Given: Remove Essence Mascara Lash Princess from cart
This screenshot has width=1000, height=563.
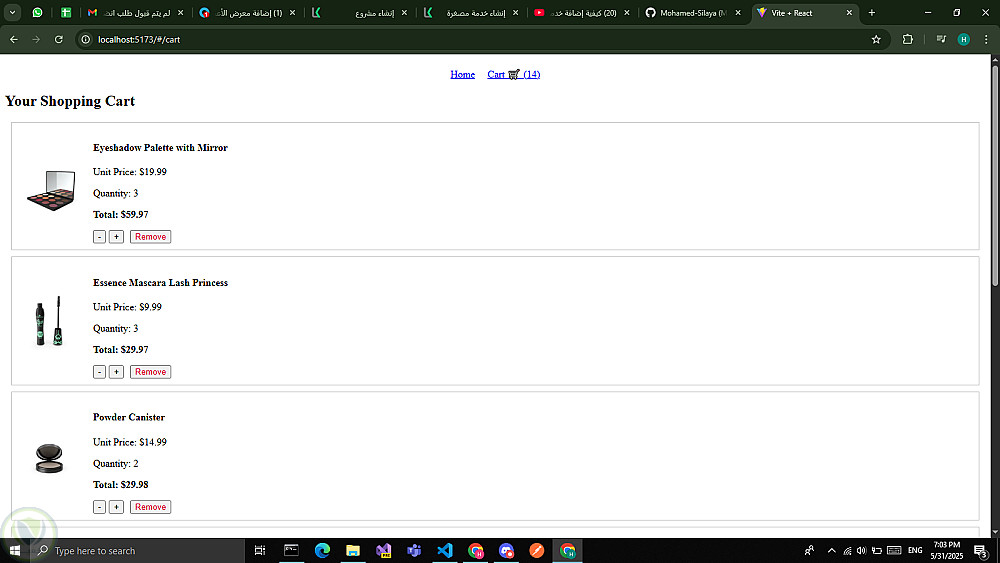Looking at the screenshot, I should [151, 372].
